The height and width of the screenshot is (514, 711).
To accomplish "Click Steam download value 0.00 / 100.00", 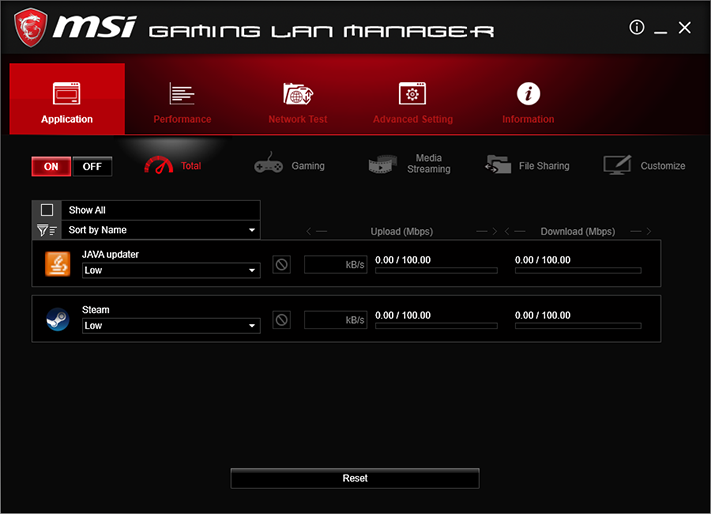I will click(x=542, y=315).
